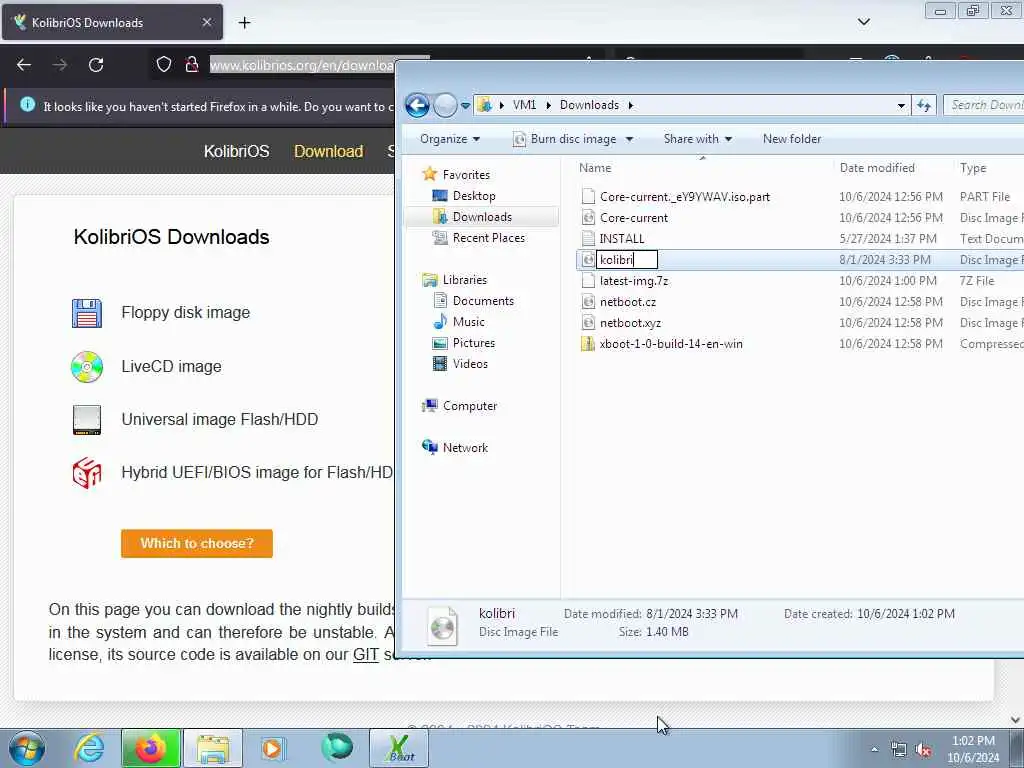Open the Share with dropdown
The height and width of the screenshot is (768, 1024).
(697, 139)
